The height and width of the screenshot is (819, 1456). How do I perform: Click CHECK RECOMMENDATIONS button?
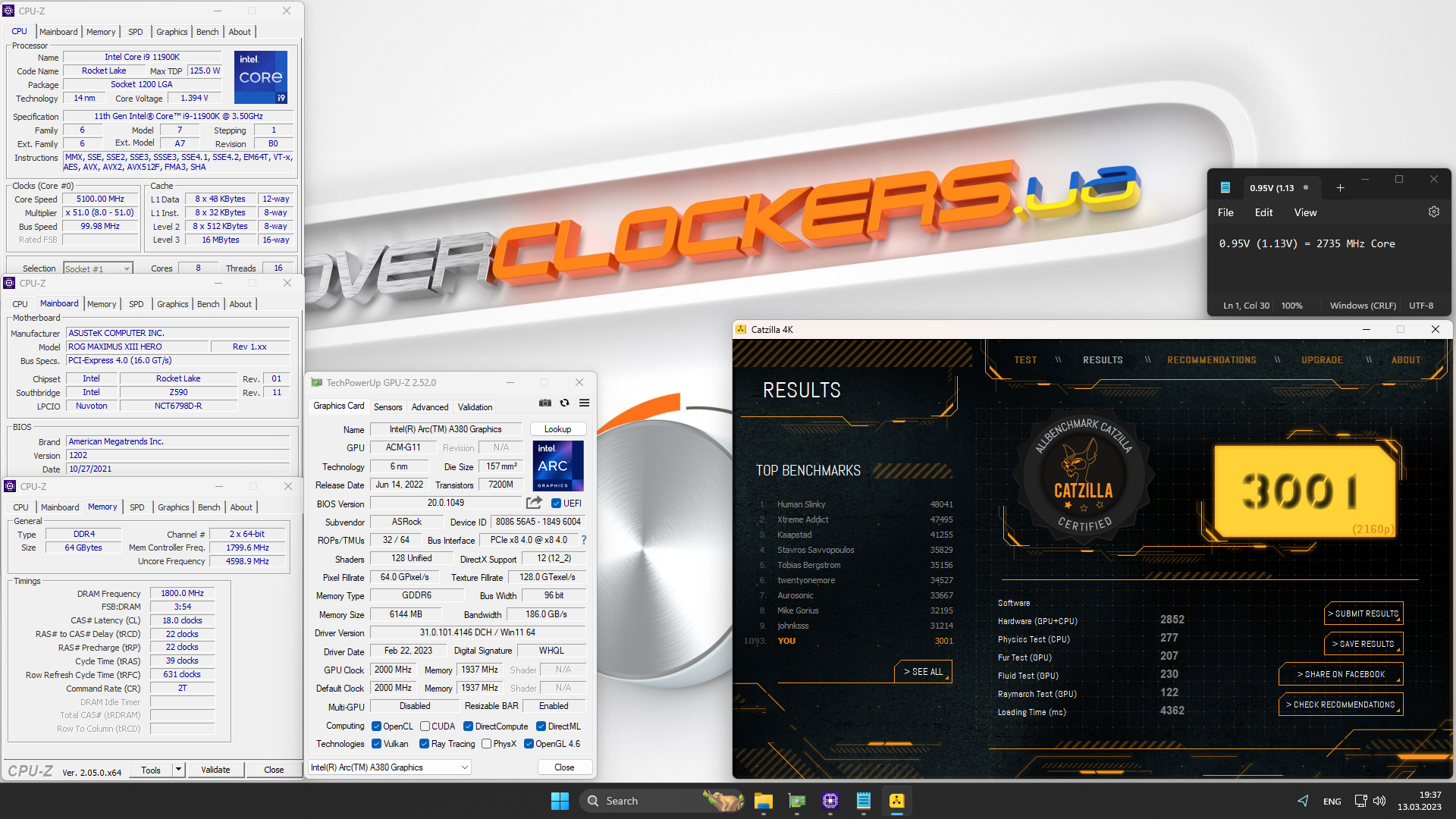click(x=1341, y=704)
